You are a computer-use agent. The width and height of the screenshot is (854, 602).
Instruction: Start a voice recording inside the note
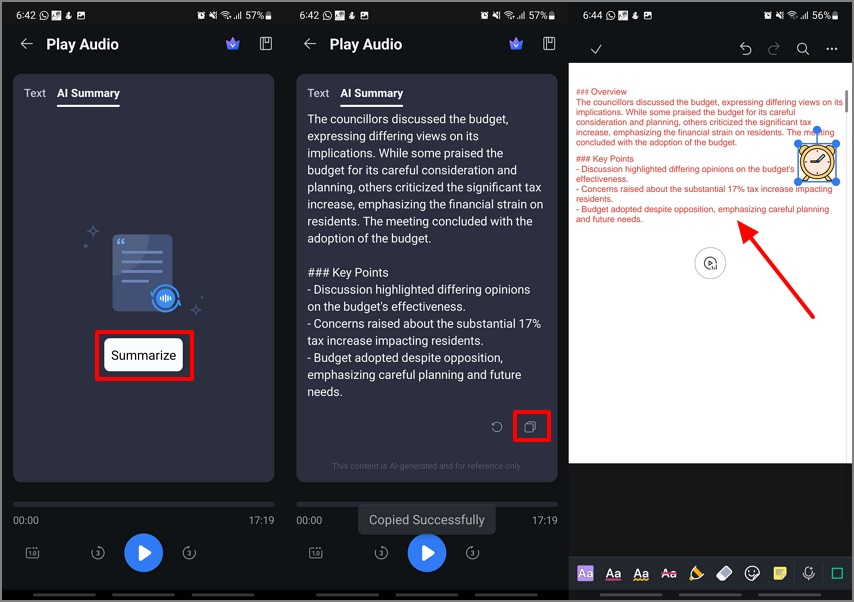[809, 573]
